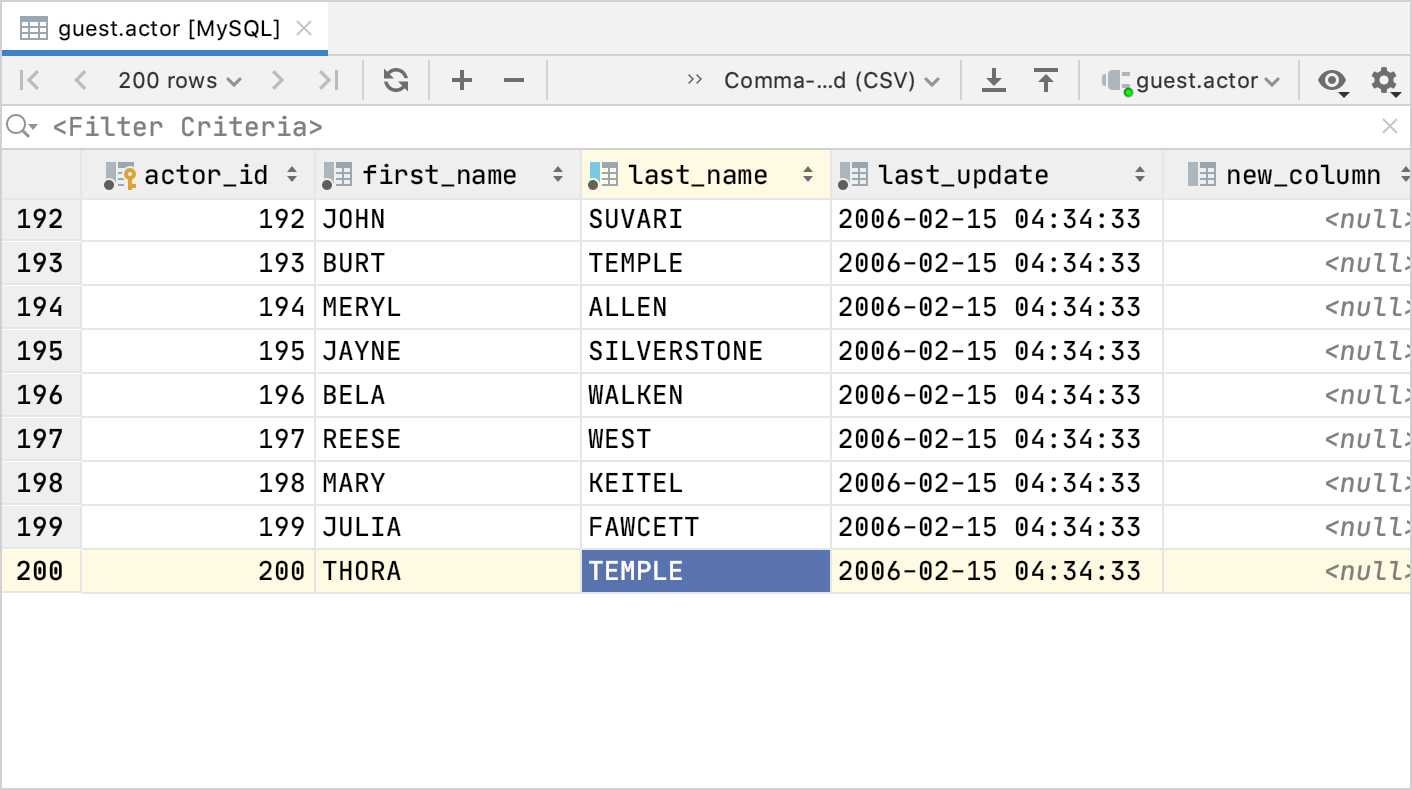Clear the filter with the X icon

point(1389,126)
